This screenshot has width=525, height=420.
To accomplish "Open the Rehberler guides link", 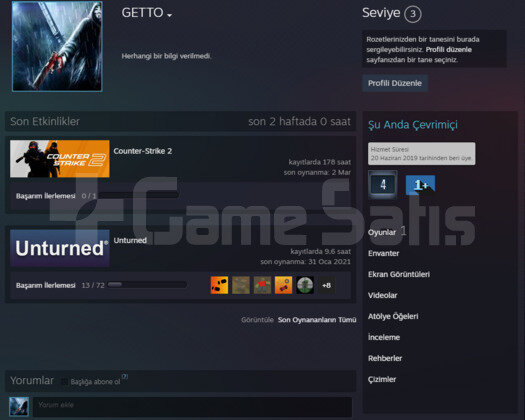I will pos(385,358).
